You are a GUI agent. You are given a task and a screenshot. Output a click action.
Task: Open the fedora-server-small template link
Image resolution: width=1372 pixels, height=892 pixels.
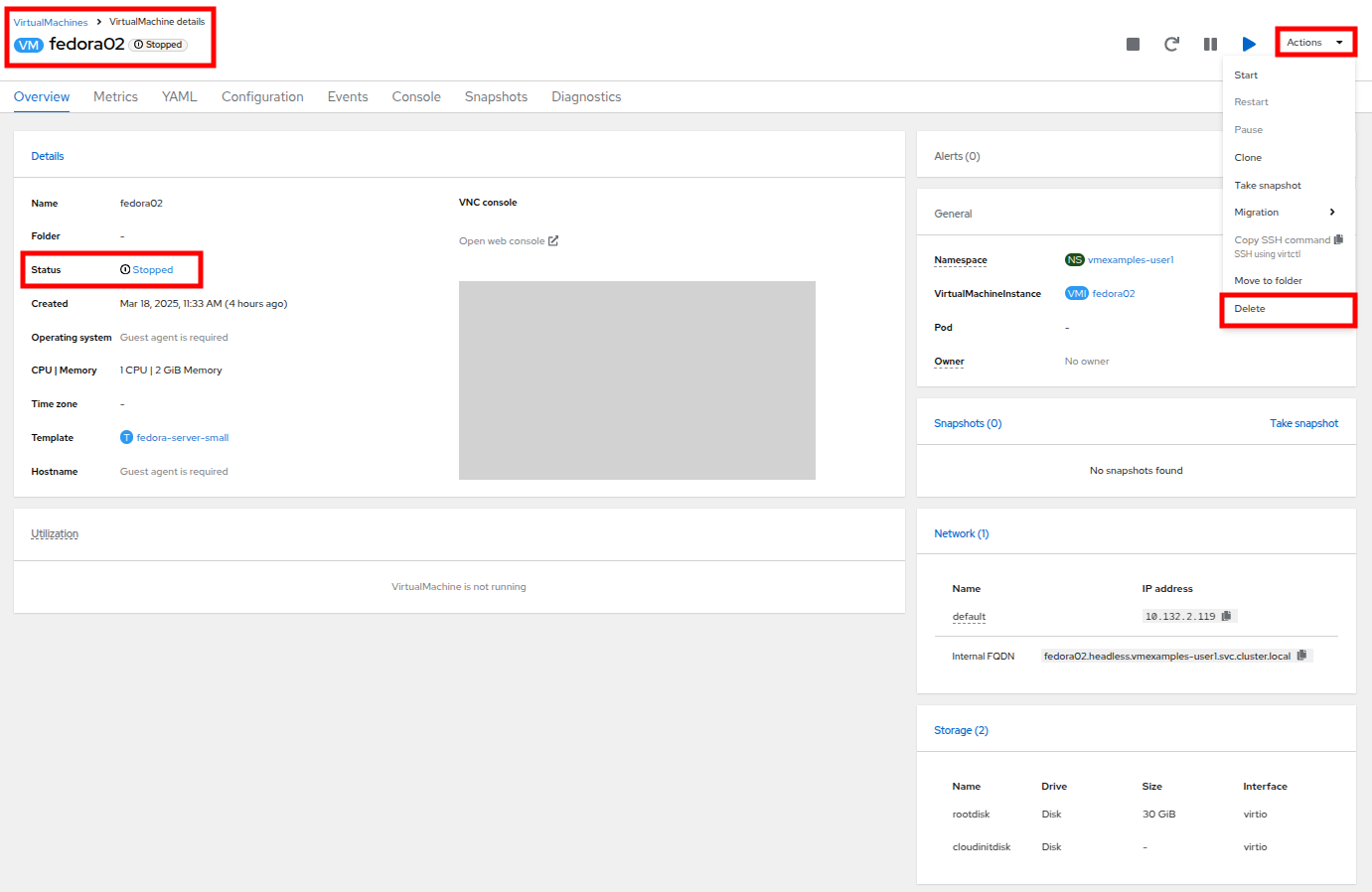182,438
